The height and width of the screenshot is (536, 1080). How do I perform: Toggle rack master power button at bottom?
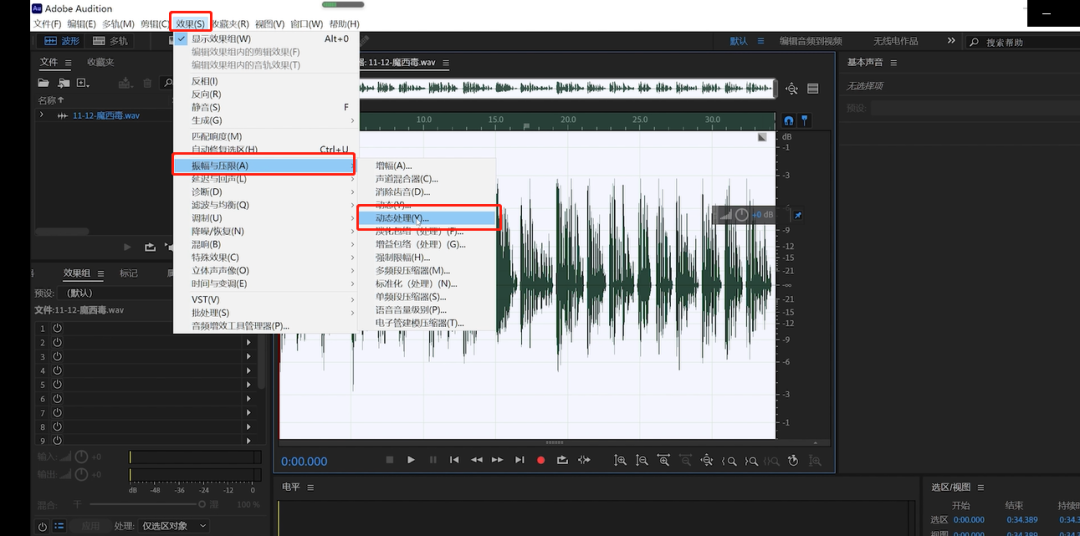coord(42,526)
